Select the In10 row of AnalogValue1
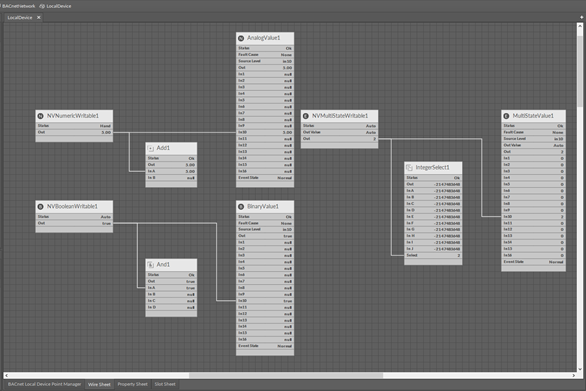Viewport: 586px width, 391px height. coord(265,132)
